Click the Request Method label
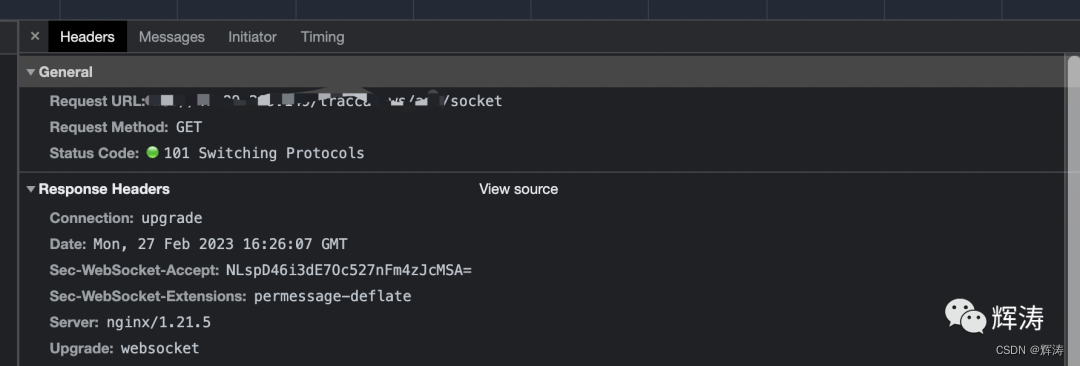The width and height of the screenshot is (1080, 366). pyautogui.click(x=109, y=127)
